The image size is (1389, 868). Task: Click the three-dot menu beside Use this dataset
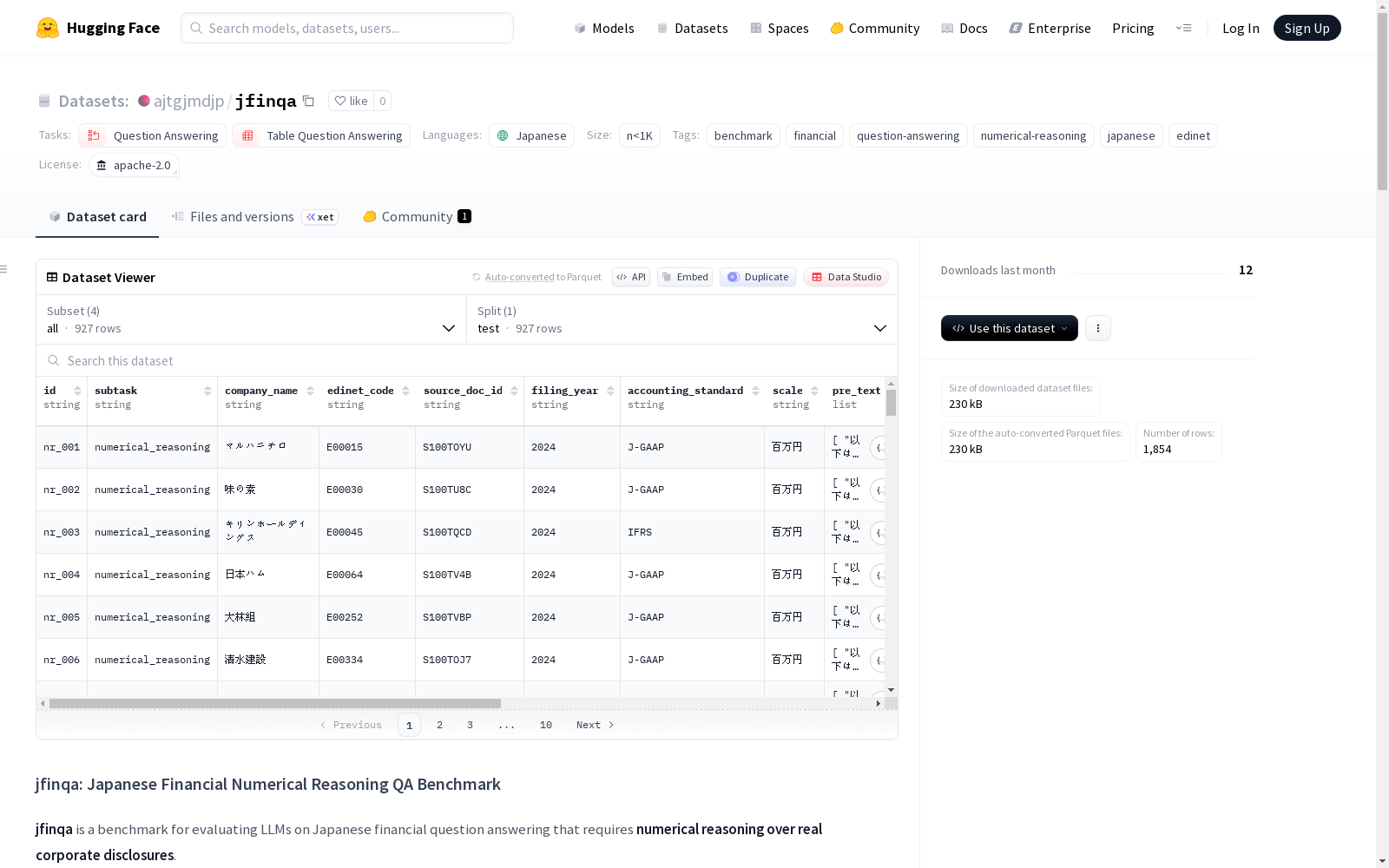pyautogui.click(x=1098, y=328)
